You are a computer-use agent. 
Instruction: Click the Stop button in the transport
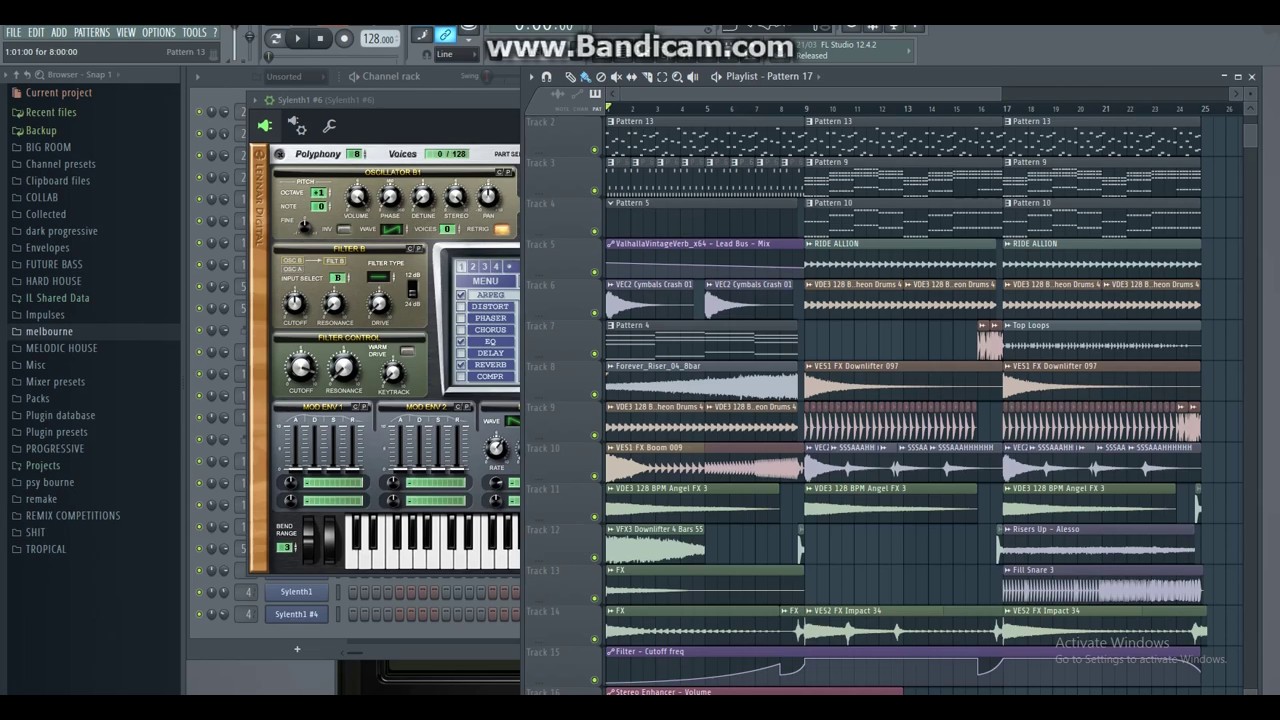click(x=320, y=39)
